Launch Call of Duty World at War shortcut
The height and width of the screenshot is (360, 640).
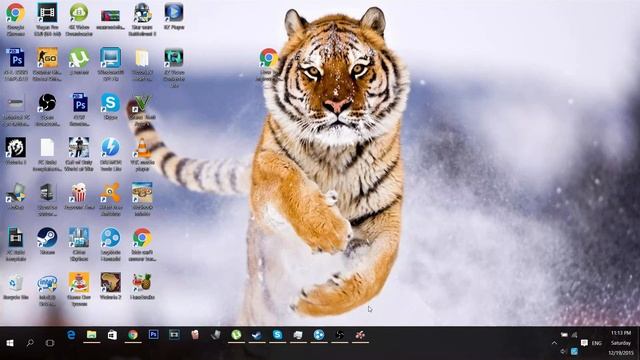(79, 154)
